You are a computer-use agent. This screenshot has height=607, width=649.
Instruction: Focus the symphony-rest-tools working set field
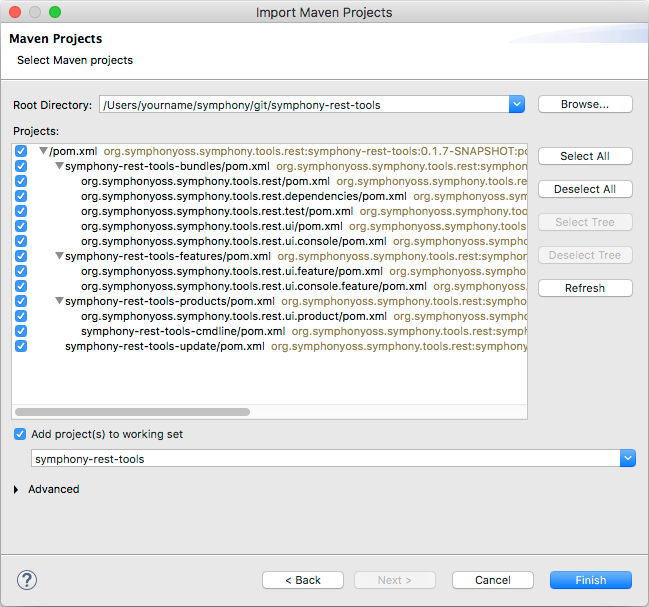[x=325, y=458]
